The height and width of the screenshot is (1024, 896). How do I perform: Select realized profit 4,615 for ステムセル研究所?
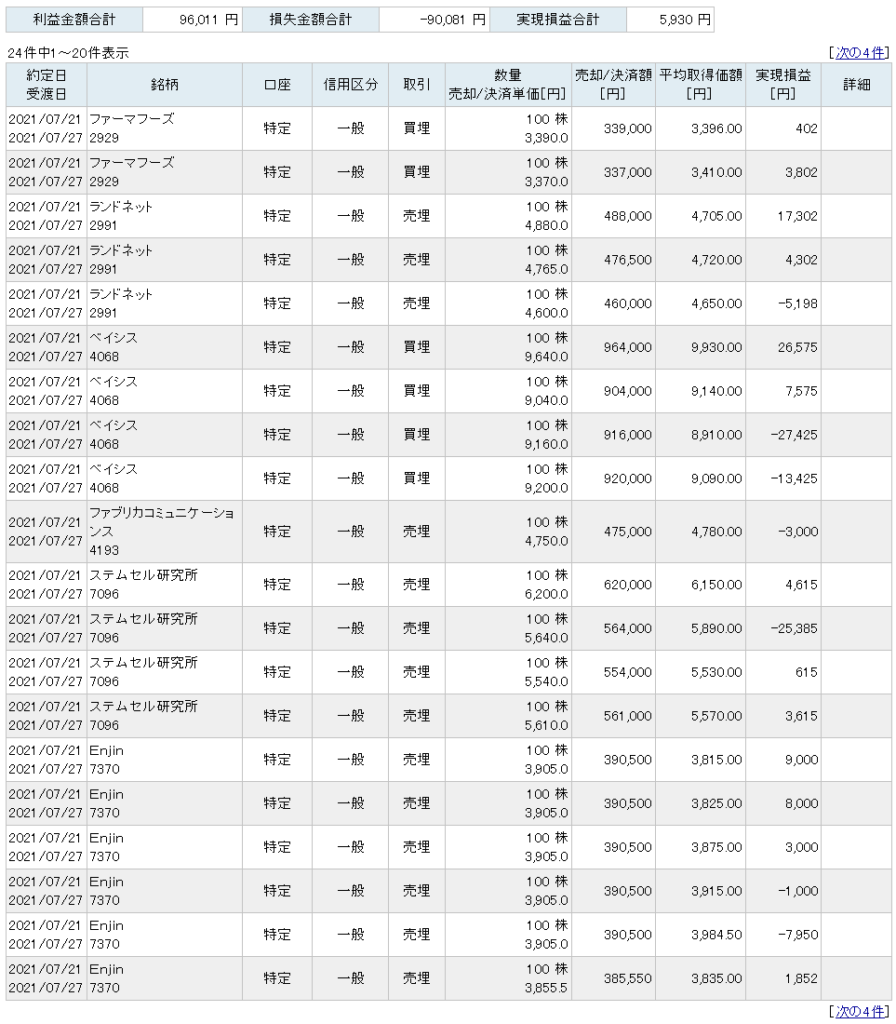(x=783, y=584)
